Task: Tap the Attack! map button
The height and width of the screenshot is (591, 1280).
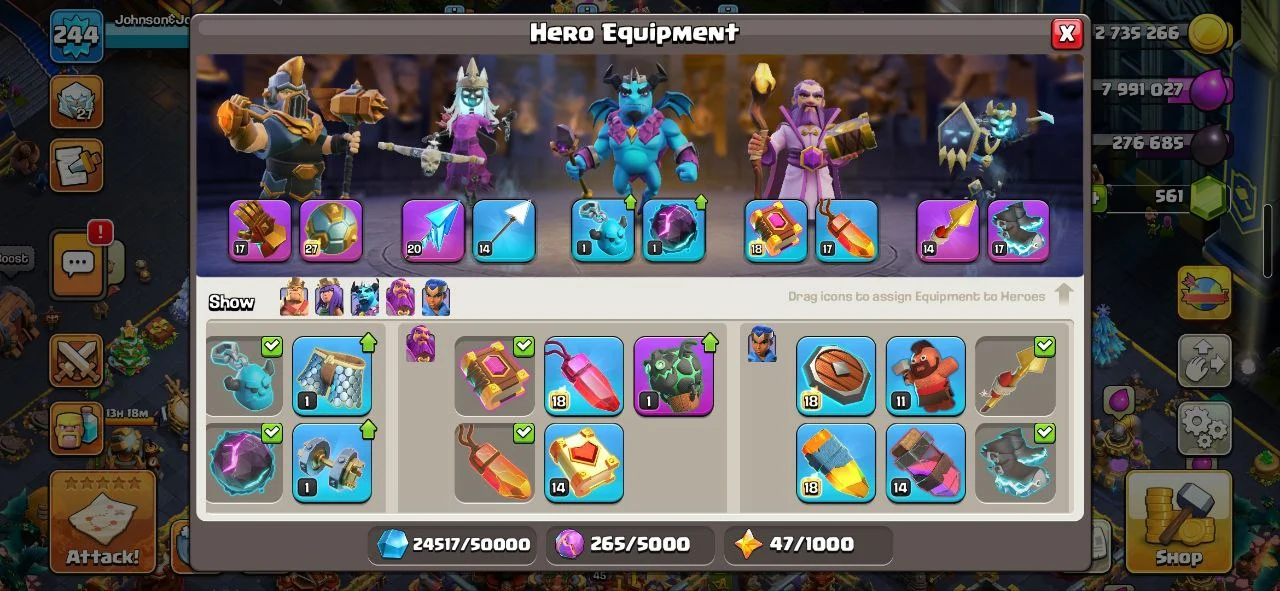Action: click(x=103, y=521)
